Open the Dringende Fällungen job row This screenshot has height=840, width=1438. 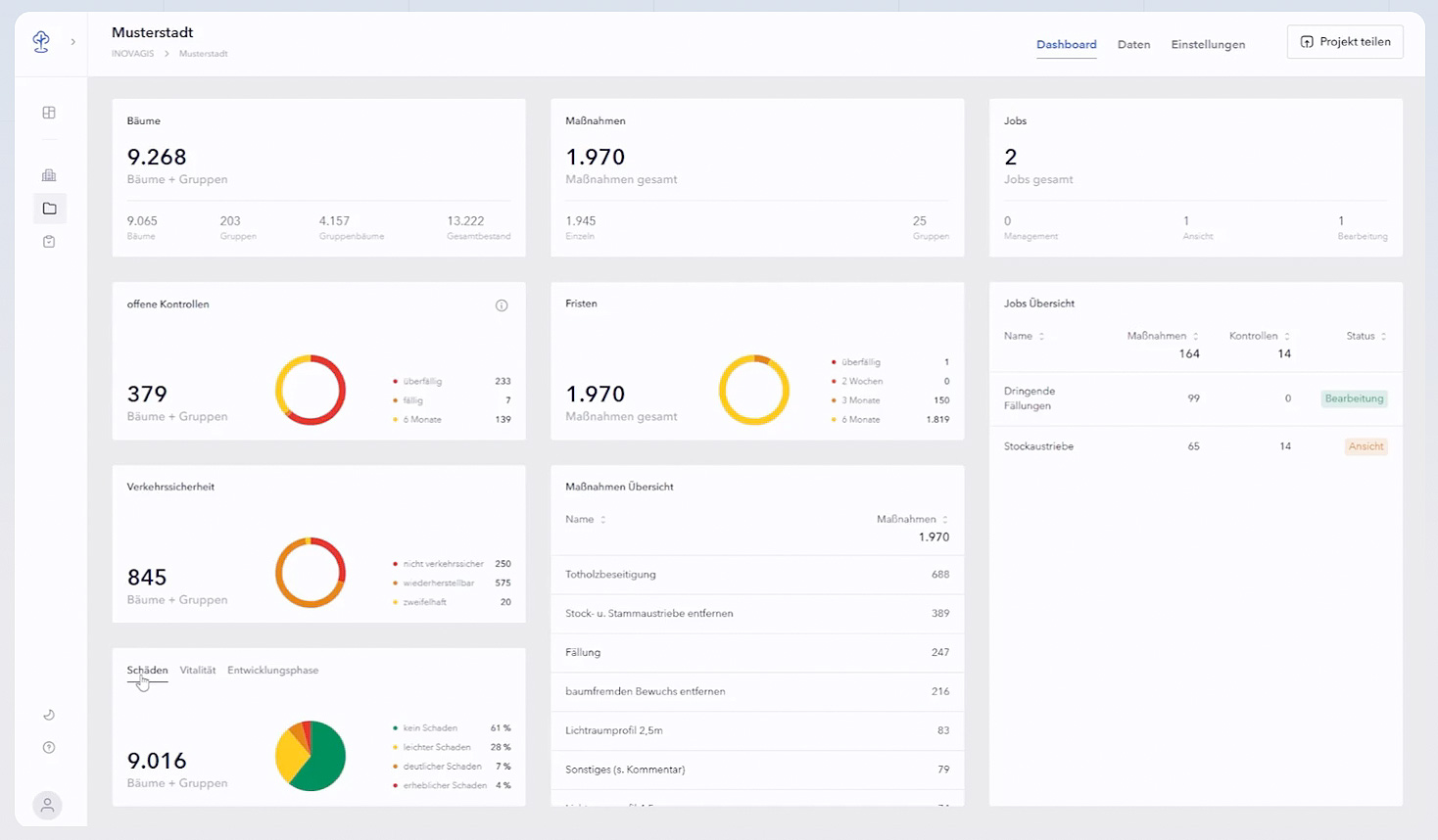[1029, 398]
